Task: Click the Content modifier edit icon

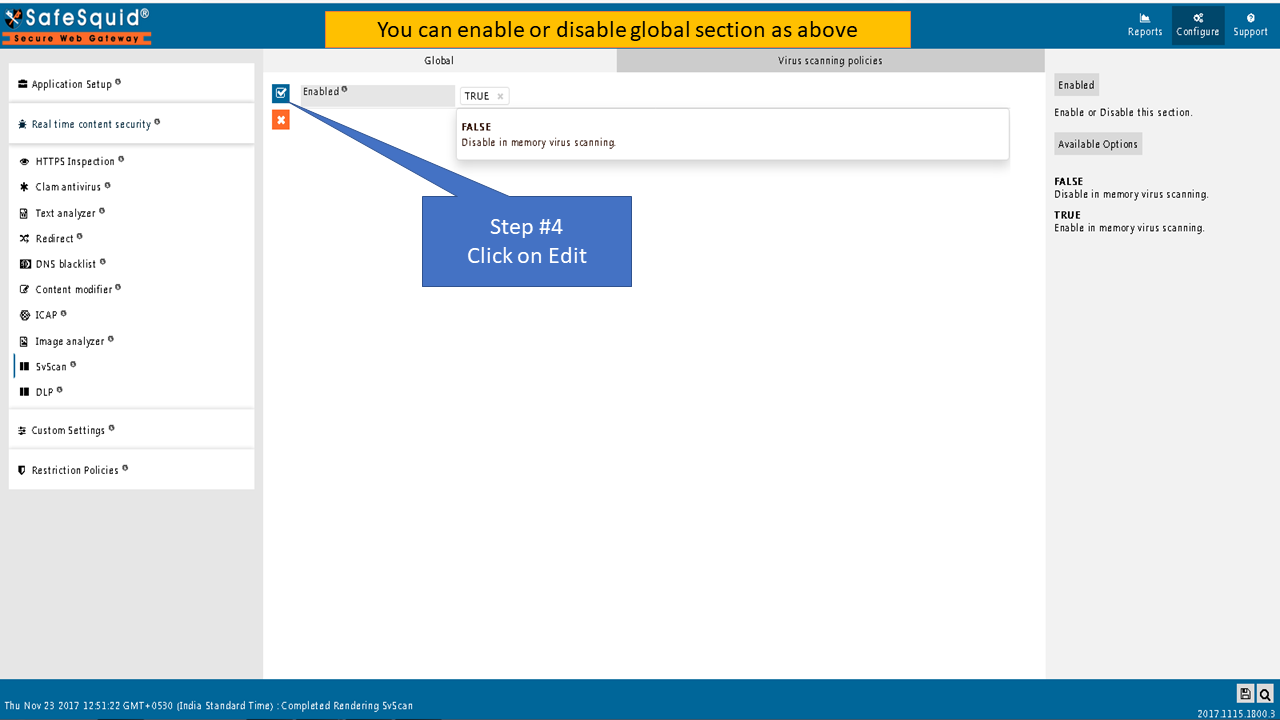Action: click(x=25, y=289)
